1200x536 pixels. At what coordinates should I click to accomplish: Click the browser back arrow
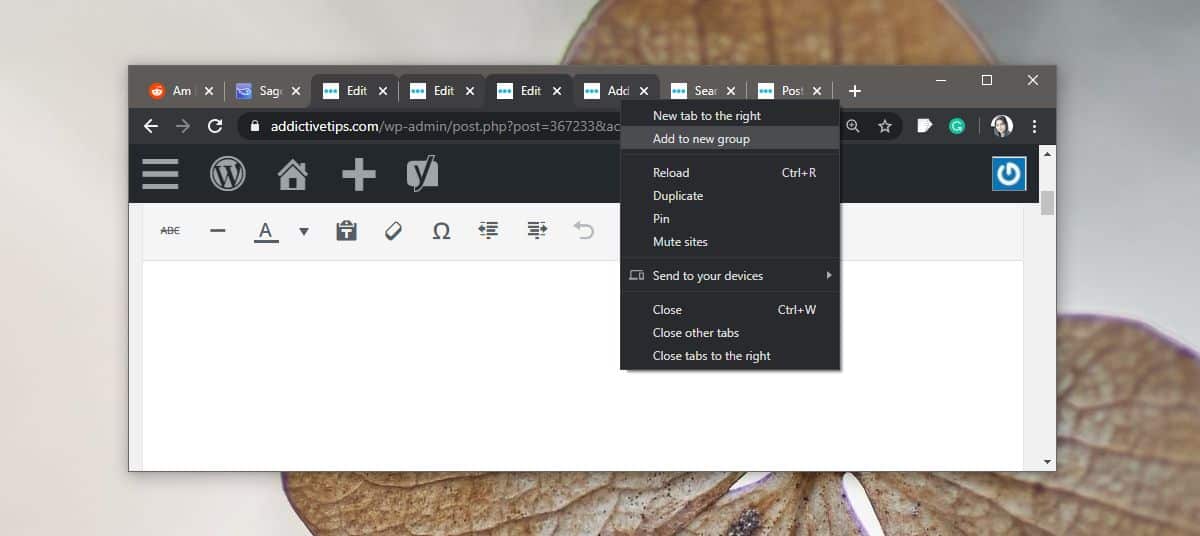coord(151,126)
